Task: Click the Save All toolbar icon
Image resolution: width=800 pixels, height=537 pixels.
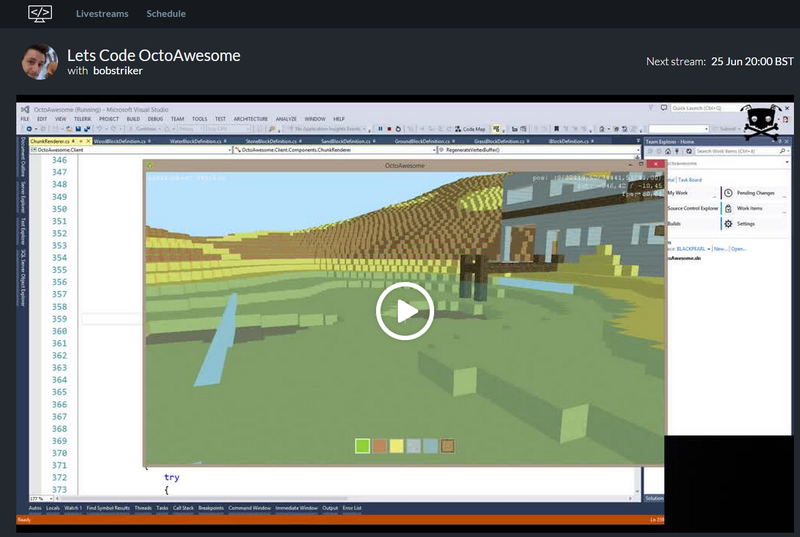Action: (87, 129)
